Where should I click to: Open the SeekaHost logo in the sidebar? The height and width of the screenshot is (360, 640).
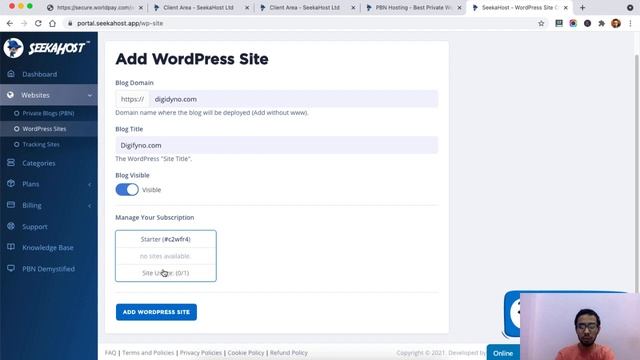click(46, 48)
